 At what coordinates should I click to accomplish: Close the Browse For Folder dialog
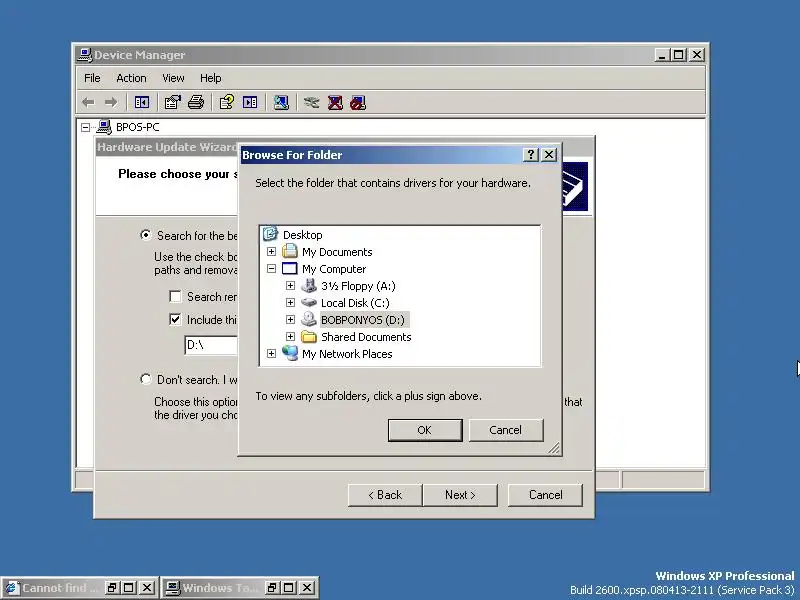[x=549, y=155]
